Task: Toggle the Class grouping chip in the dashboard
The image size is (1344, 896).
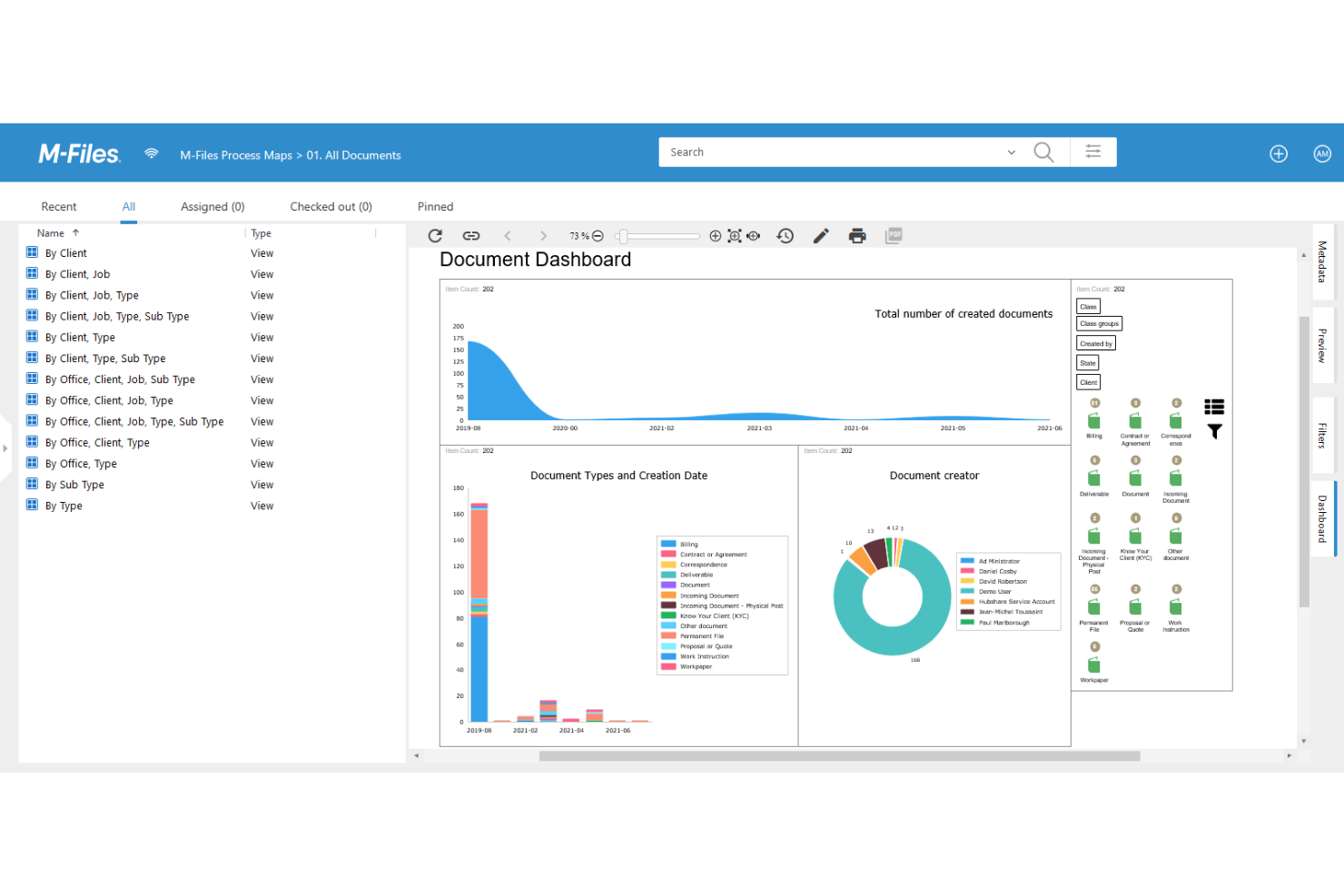Action: pyautogui.click(x=1088, y=306)
